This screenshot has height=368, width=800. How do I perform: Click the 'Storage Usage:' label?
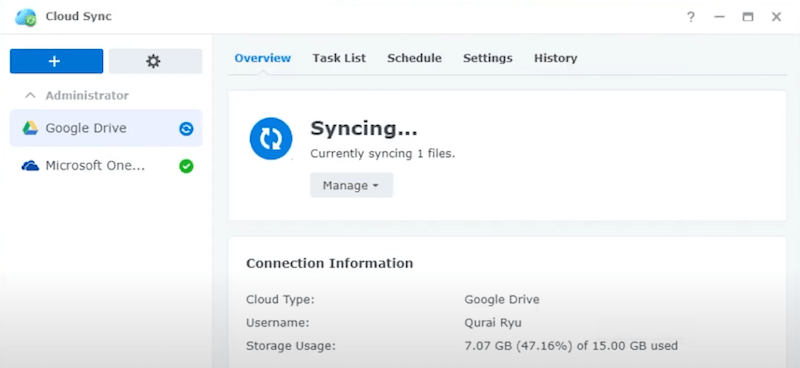coord(291,346)
